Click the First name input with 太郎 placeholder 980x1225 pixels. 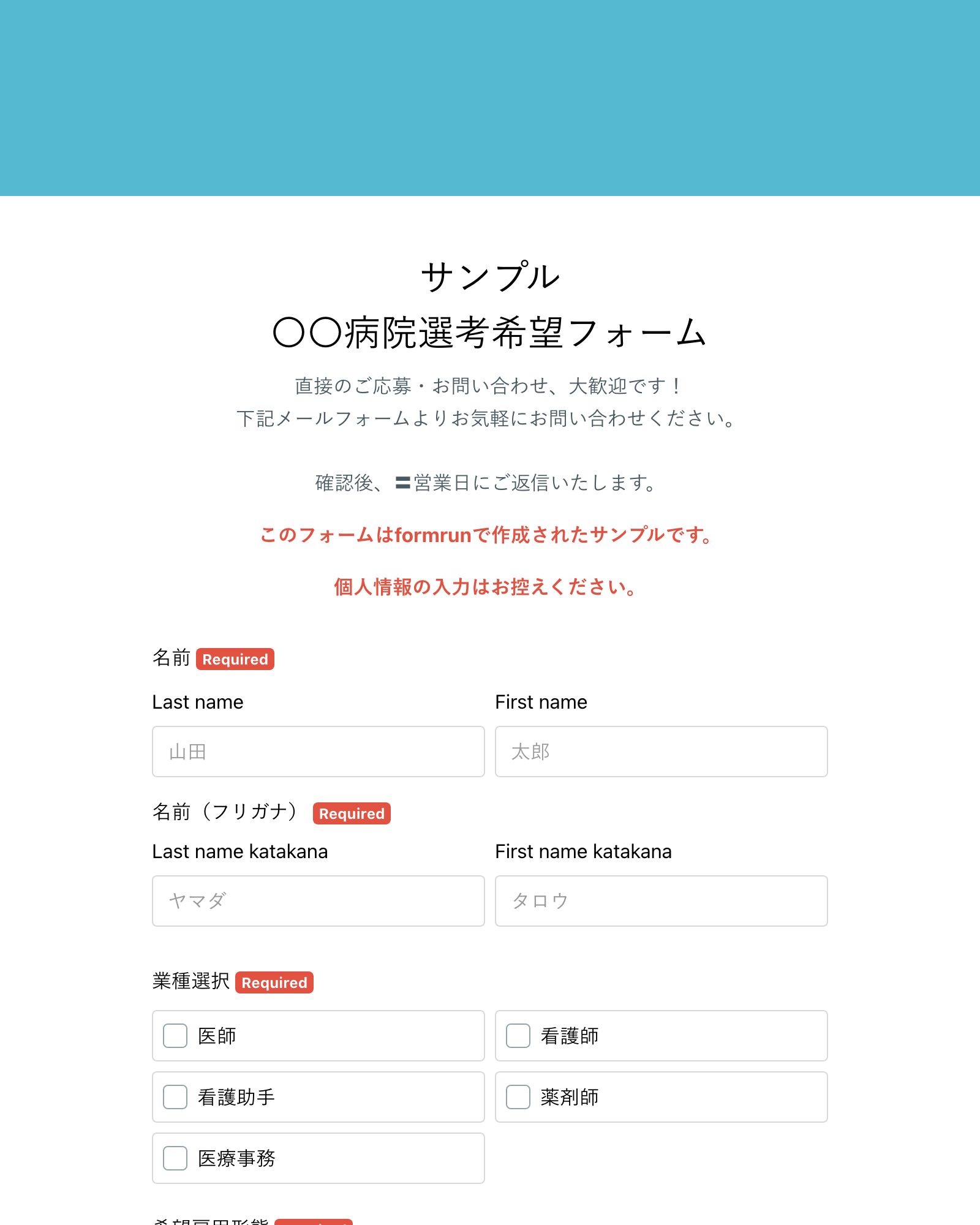point(660,752)
